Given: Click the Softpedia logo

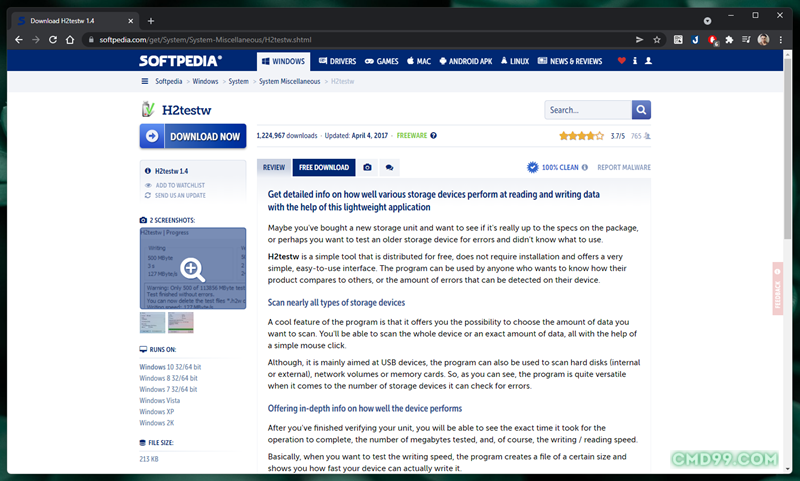Looking at the screenshot, I should 180,61.
